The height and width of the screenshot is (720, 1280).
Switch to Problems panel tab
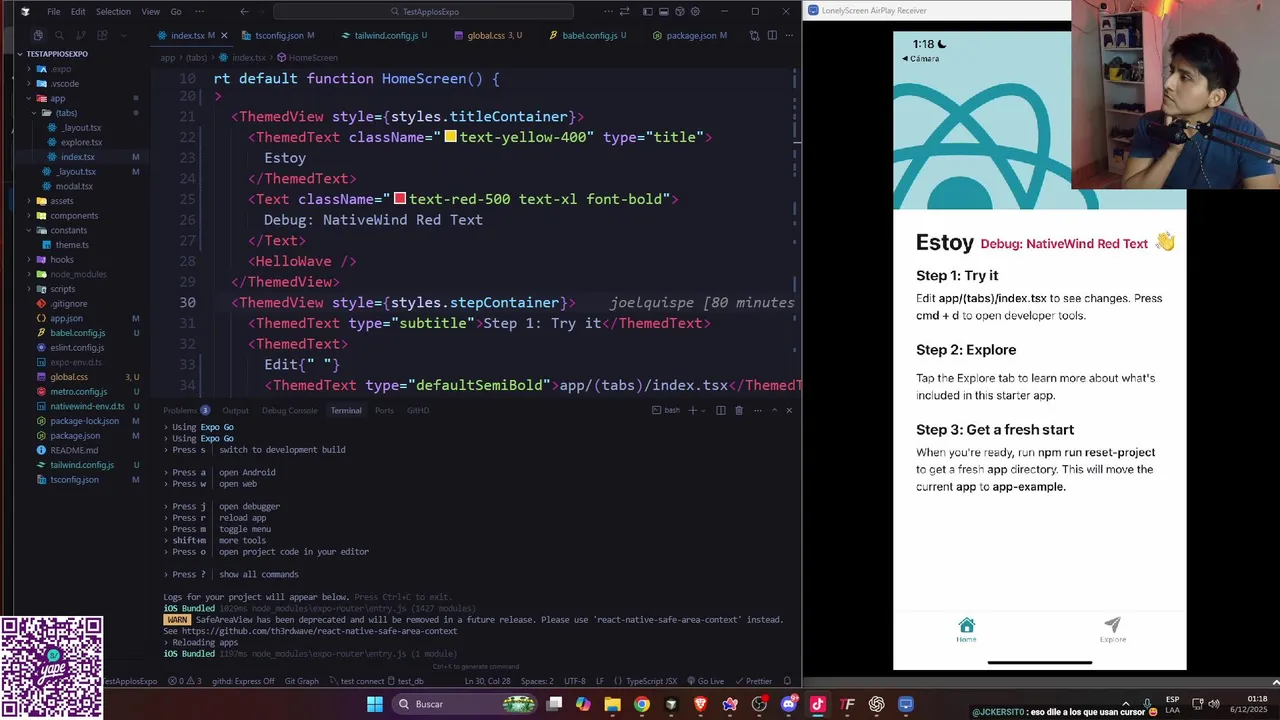(186, 410)
